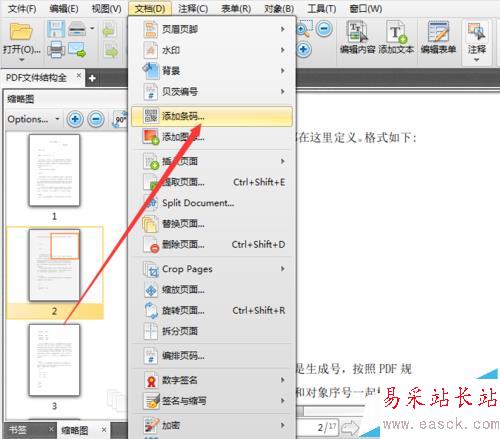Choose 编排页码... menu entry
This screenshot has width=500, height=439.
[212, 356]
